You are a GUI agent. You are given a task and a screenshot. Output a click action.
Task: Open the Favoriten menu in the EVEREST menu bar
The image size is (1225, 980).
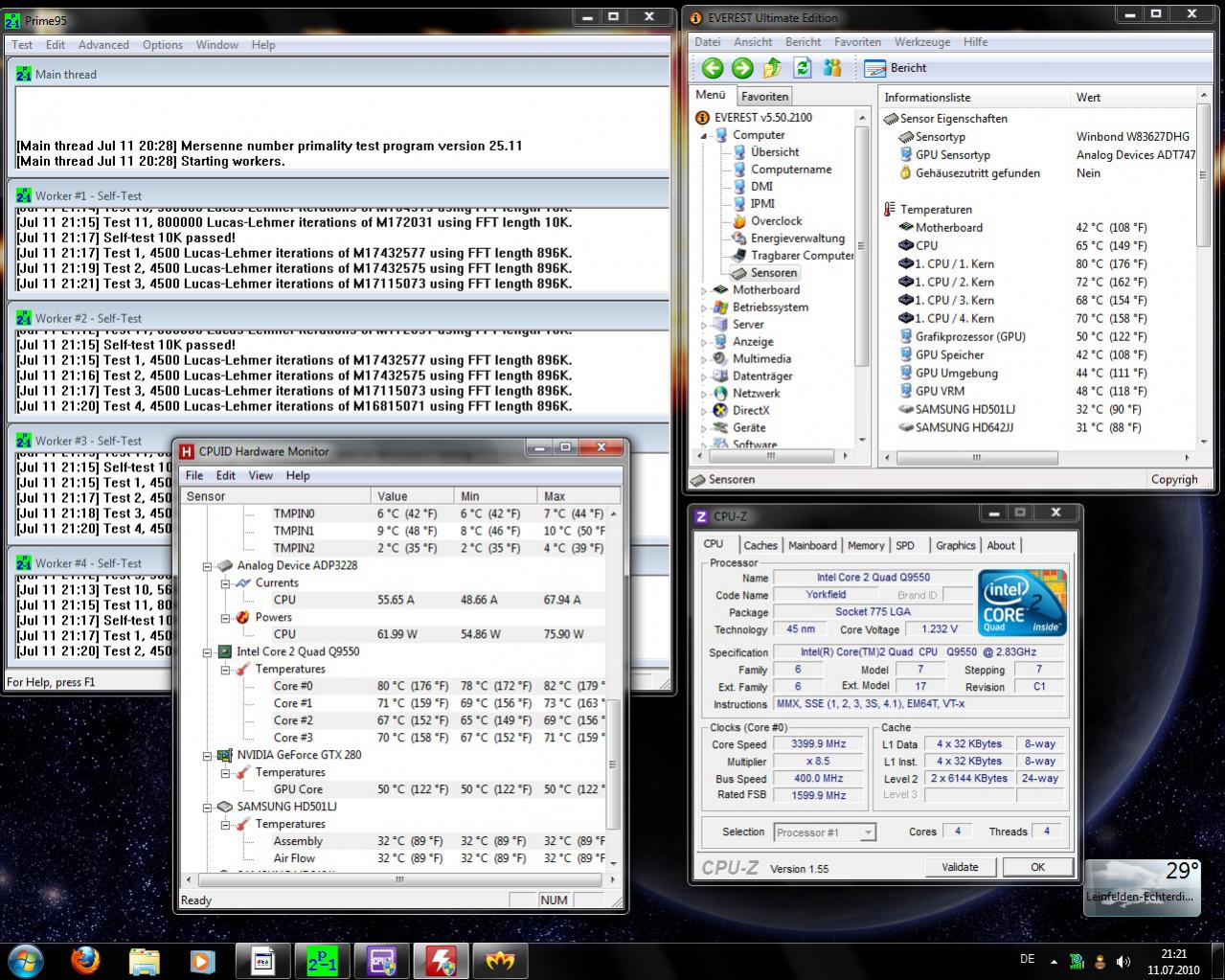[x=857, y=42]
